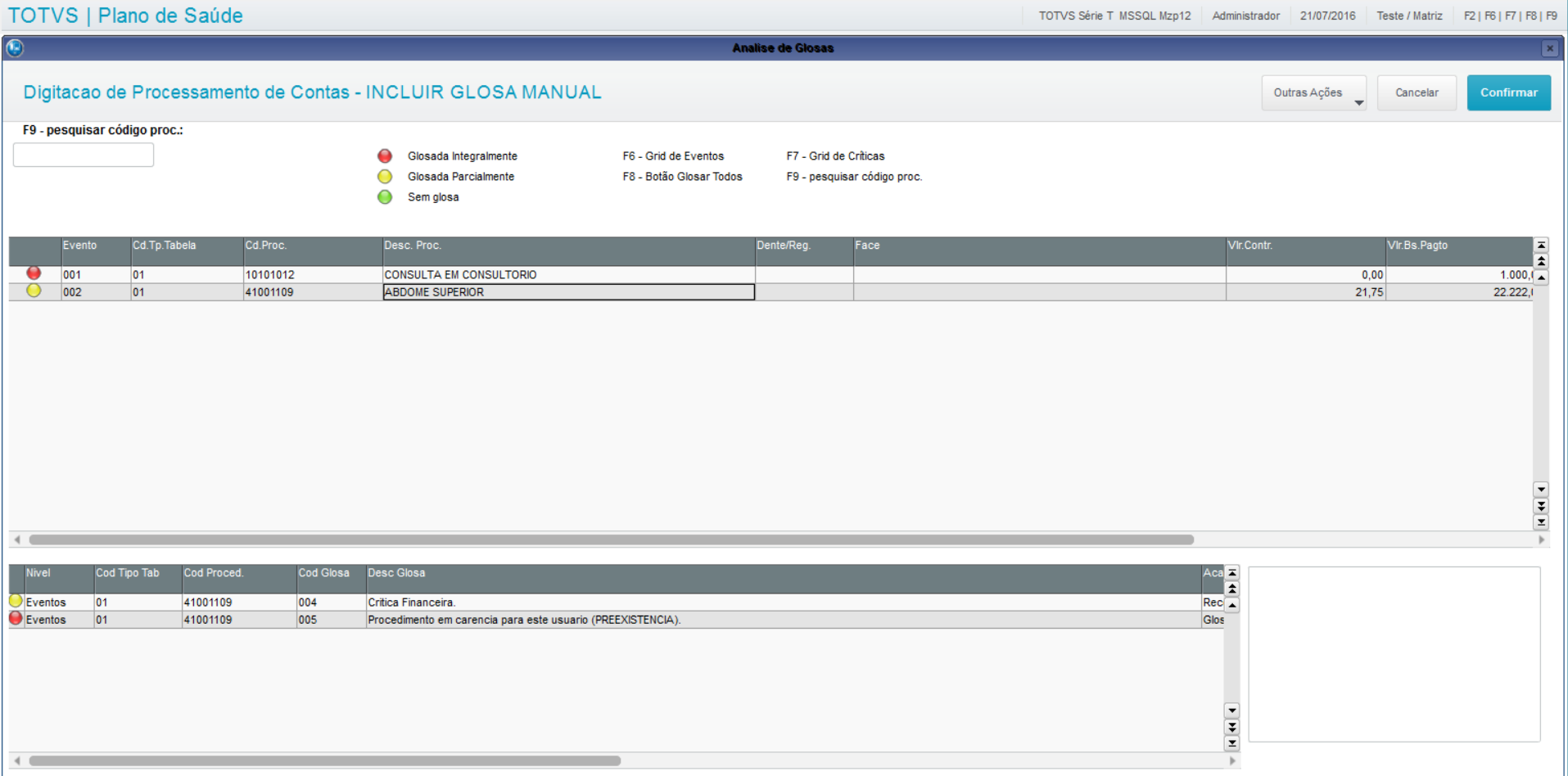1568x776 pixels.
Task: Click the yellow status circle of event 002
Action: click(34, 291)
